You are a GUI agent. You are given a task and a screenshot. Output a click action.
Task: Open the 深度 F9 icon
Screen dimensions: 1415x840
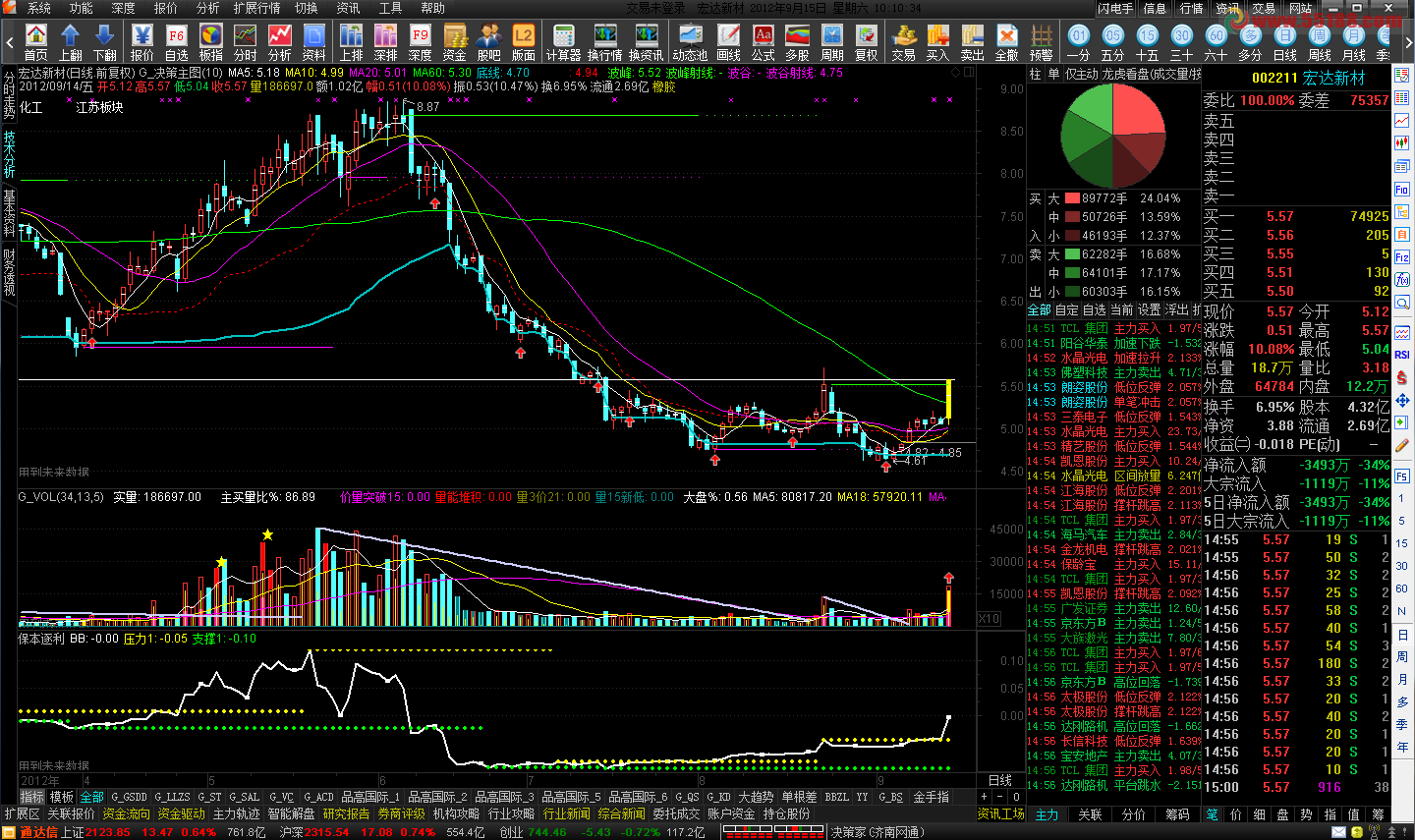click(x=421, y=43)
